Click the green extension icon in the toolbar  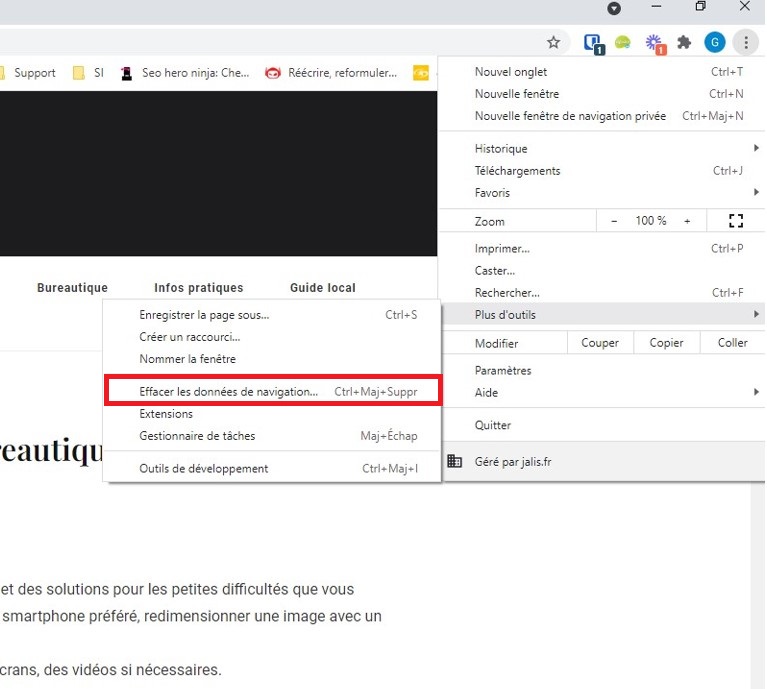[x=622, y=42]
